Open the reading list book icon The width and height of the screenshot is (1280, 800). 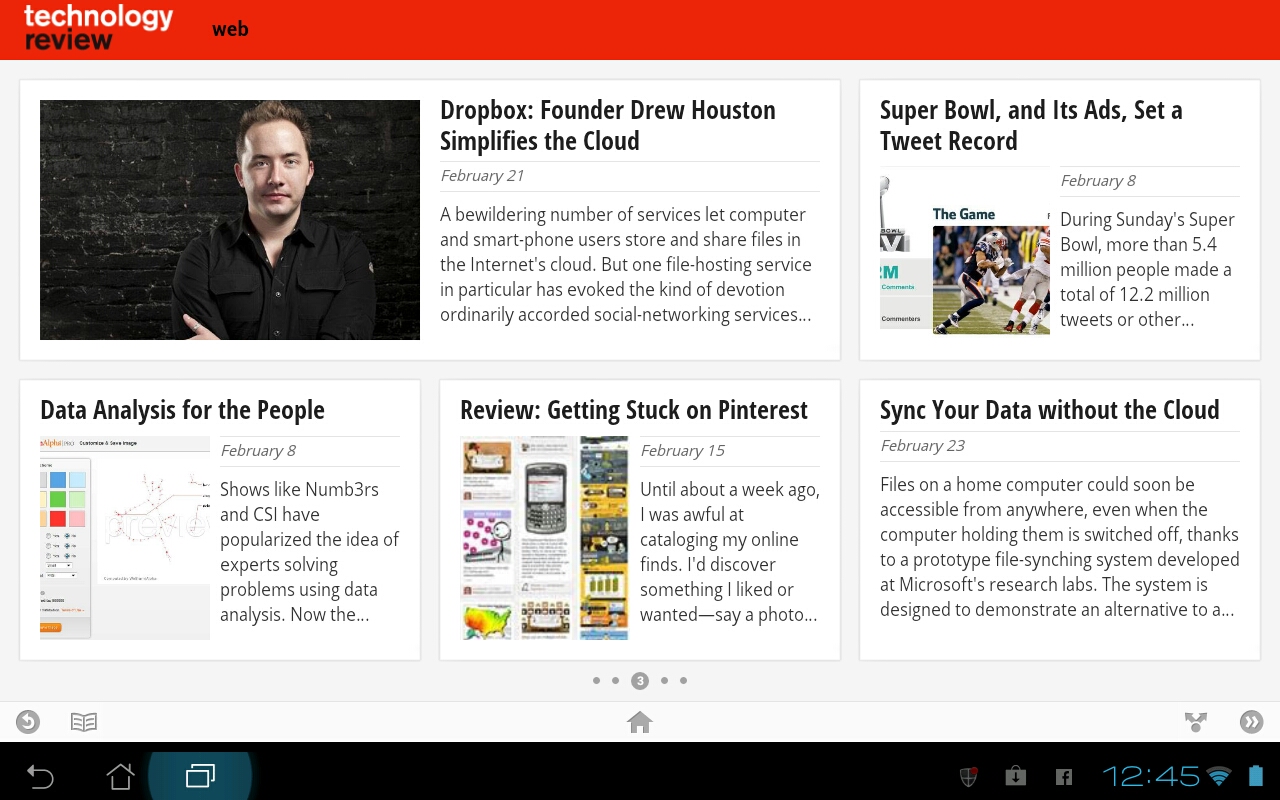(84, 721)
